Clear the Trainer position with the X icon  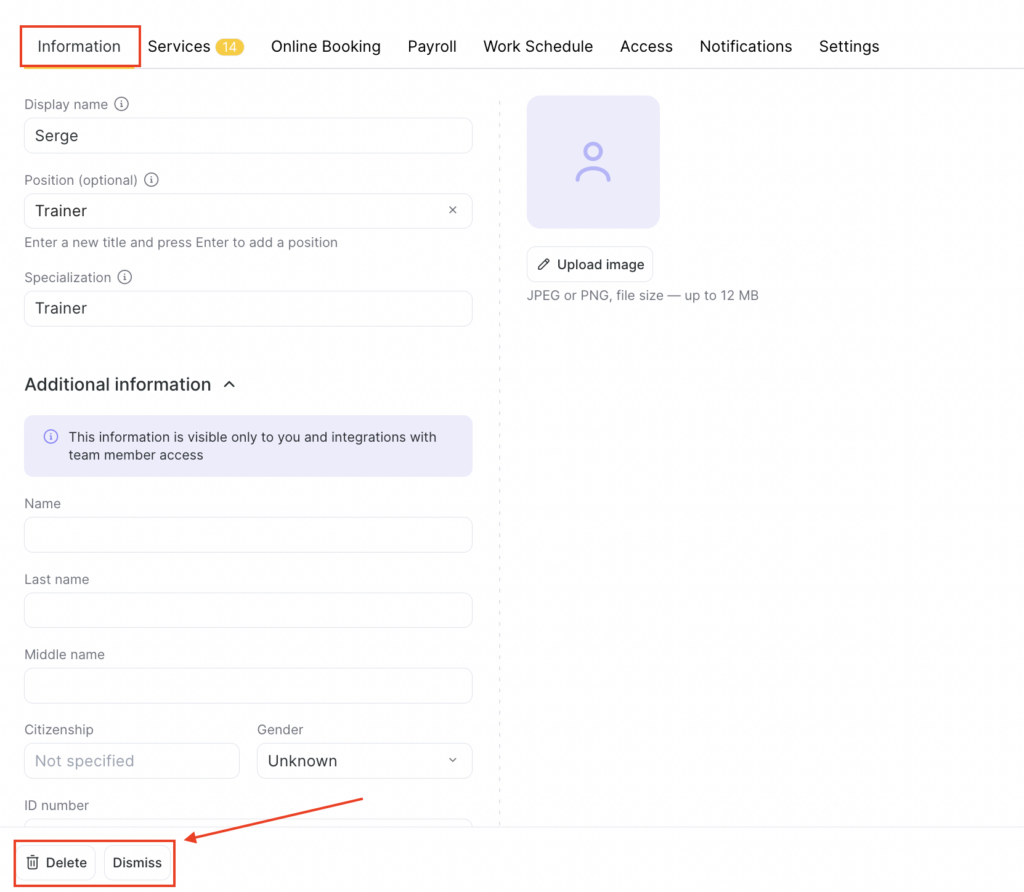[x=452, y=210]
